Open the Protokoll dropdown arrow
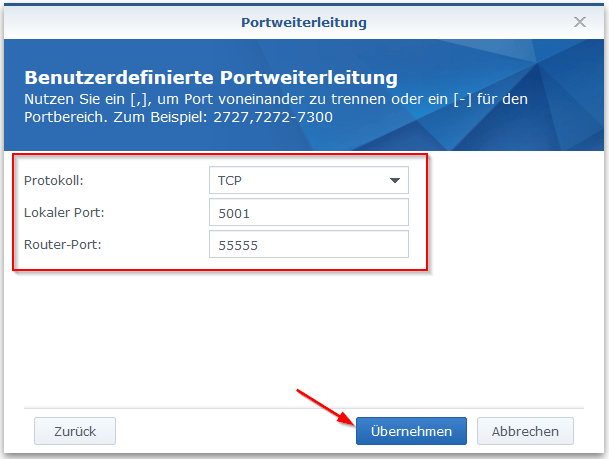The width and height of the screenshot is (609, 459). 393,180
